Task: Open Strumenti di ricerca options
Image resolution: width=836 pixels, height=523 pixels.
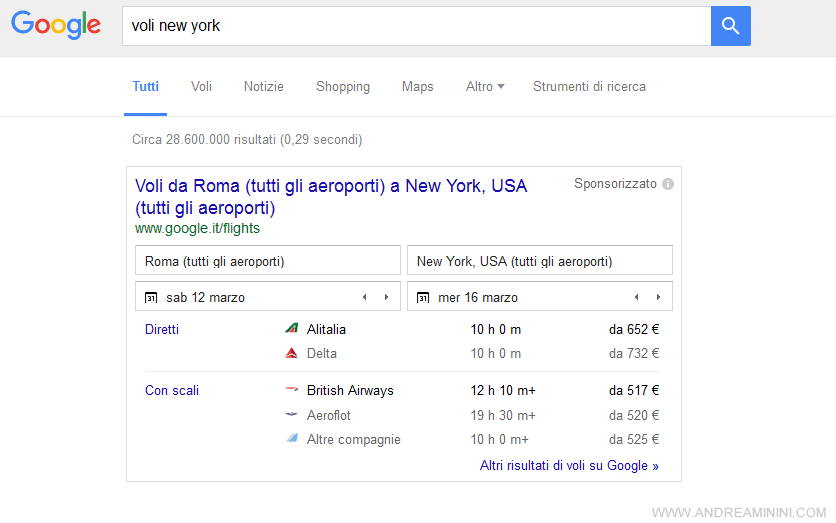Action: click(589, 87)
